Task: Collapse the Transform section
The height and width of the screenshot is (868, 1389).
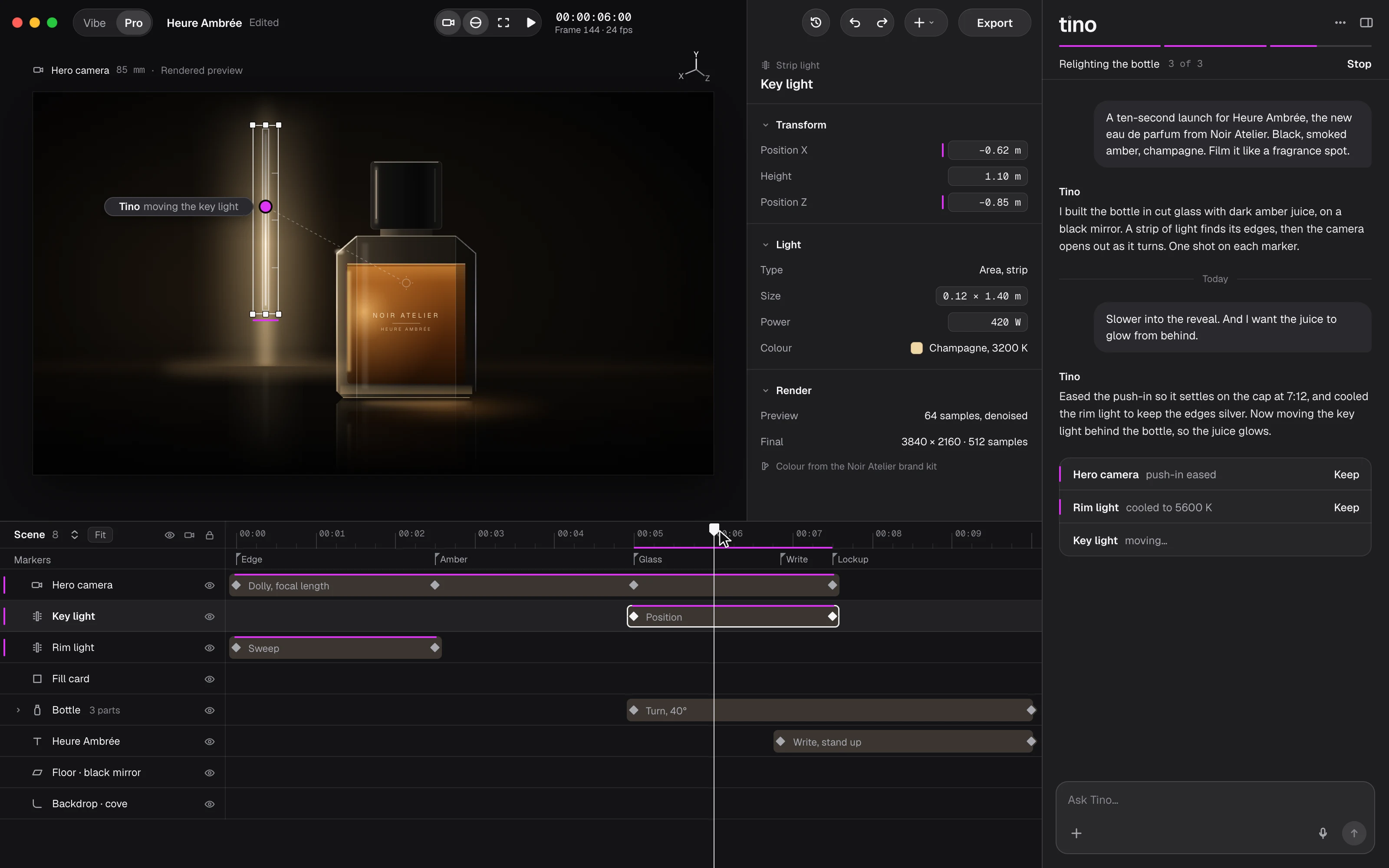Action: click(765, 125)
